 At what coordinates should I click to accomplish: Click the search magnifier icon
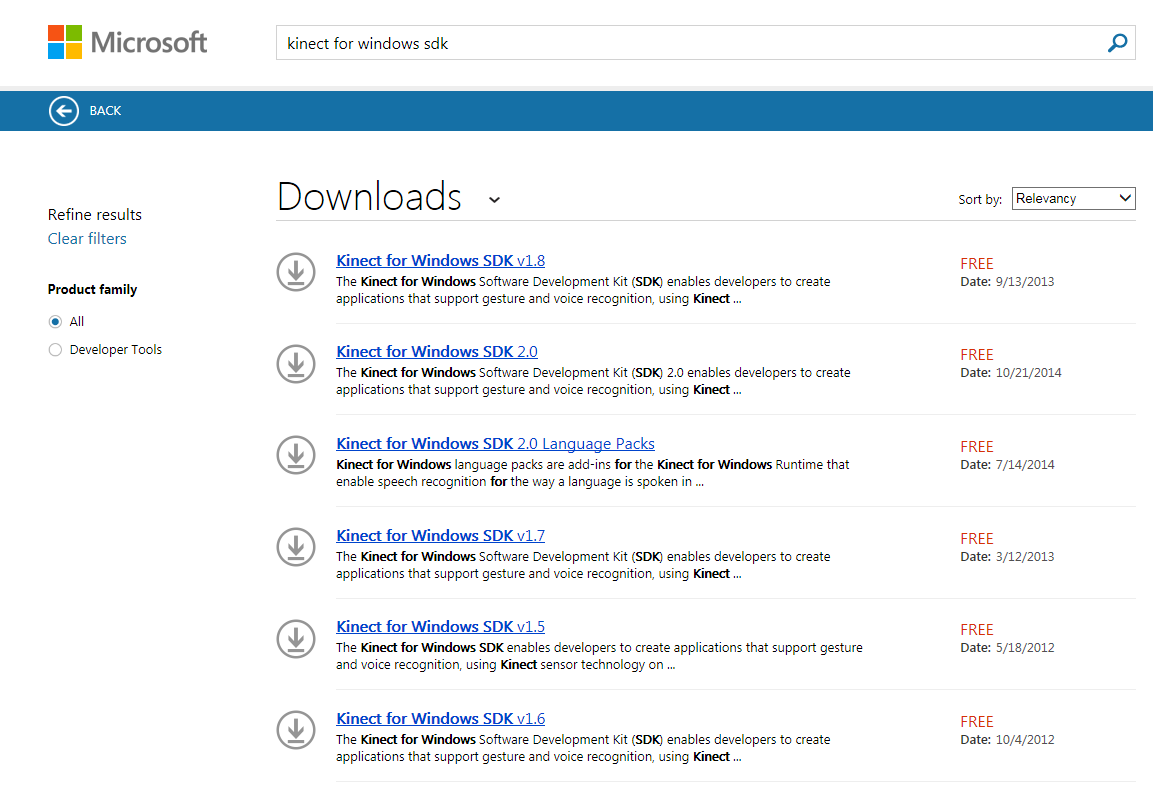1117,43
